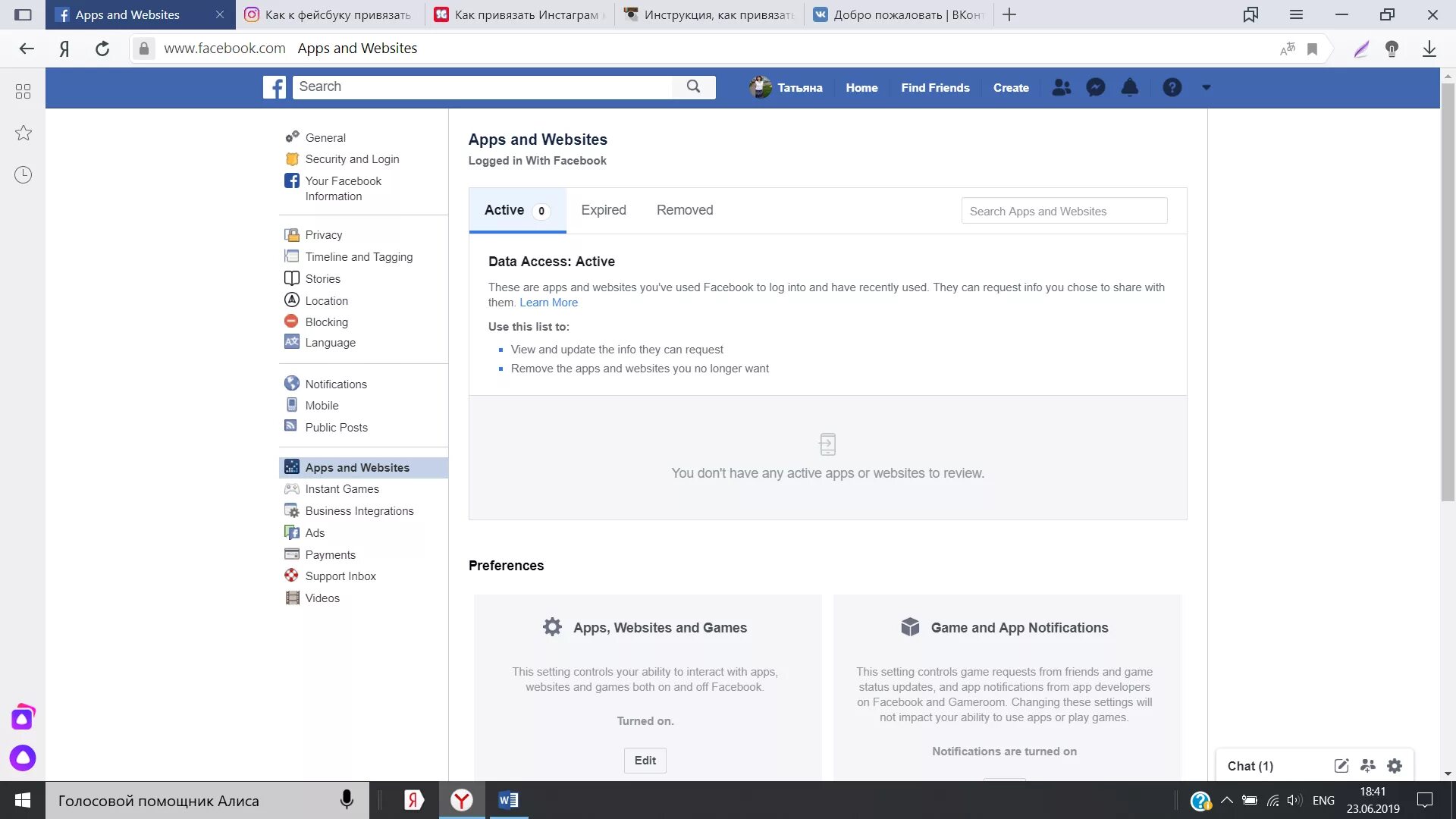Image resolution: width=1456 pixels, height=819 pixels.
Task: Open Blocking settings
Action: [x=327, y=322]
